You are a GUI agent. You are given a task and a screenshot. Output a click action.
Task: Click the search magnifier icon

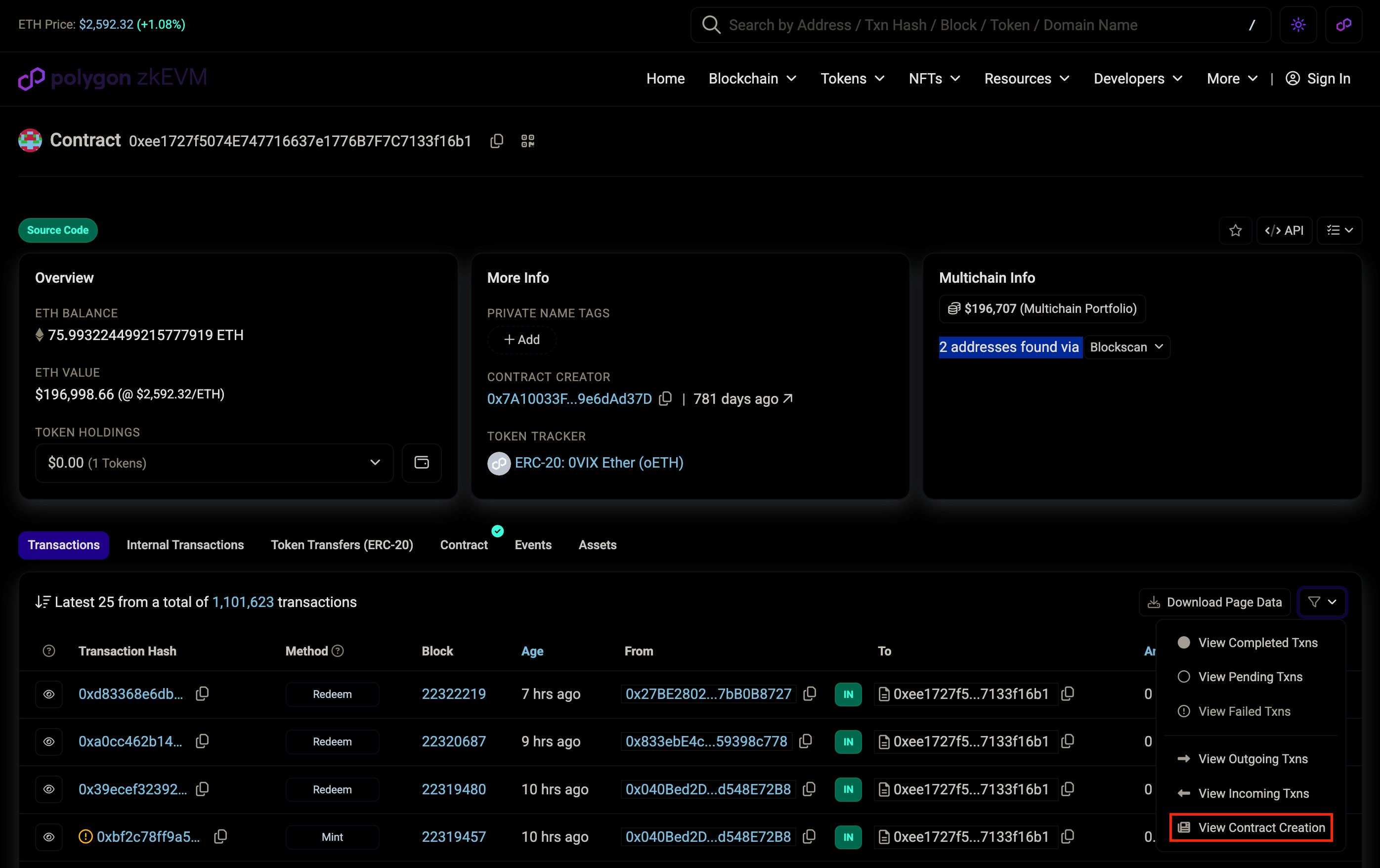[x=711, y=25]
